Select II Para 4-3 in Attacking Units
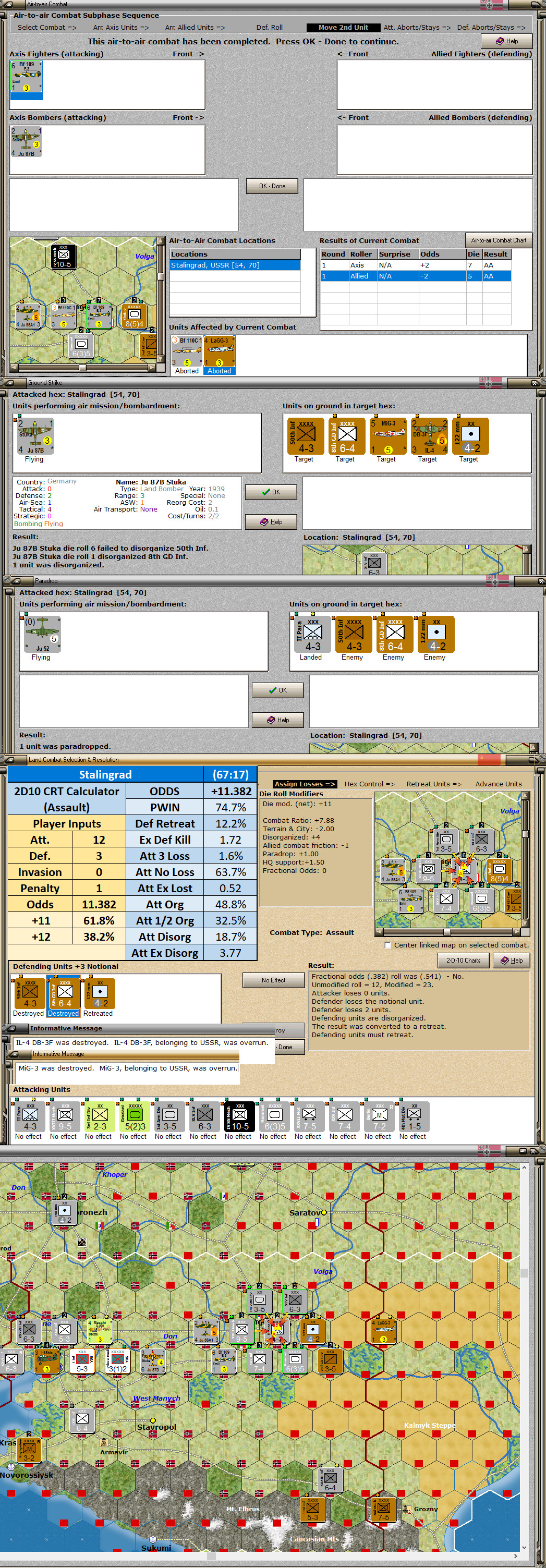 30,1117
